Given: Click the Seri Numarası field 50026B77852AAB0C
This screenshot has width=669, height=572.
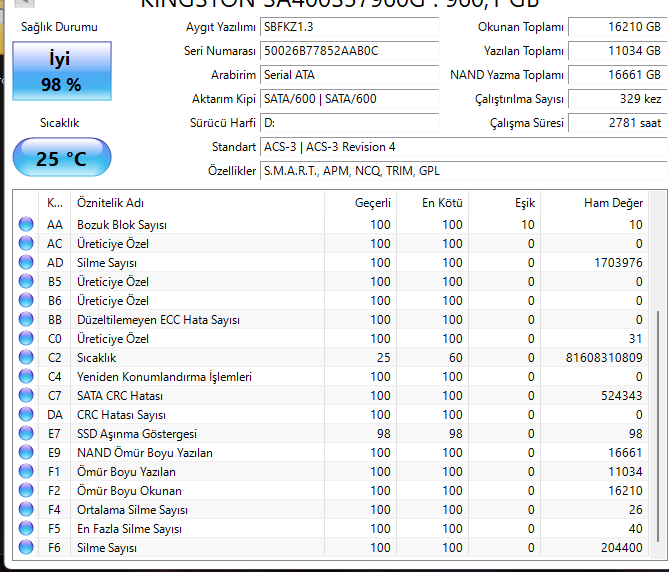Looking at the screenshot, I should tap(349, 51).
